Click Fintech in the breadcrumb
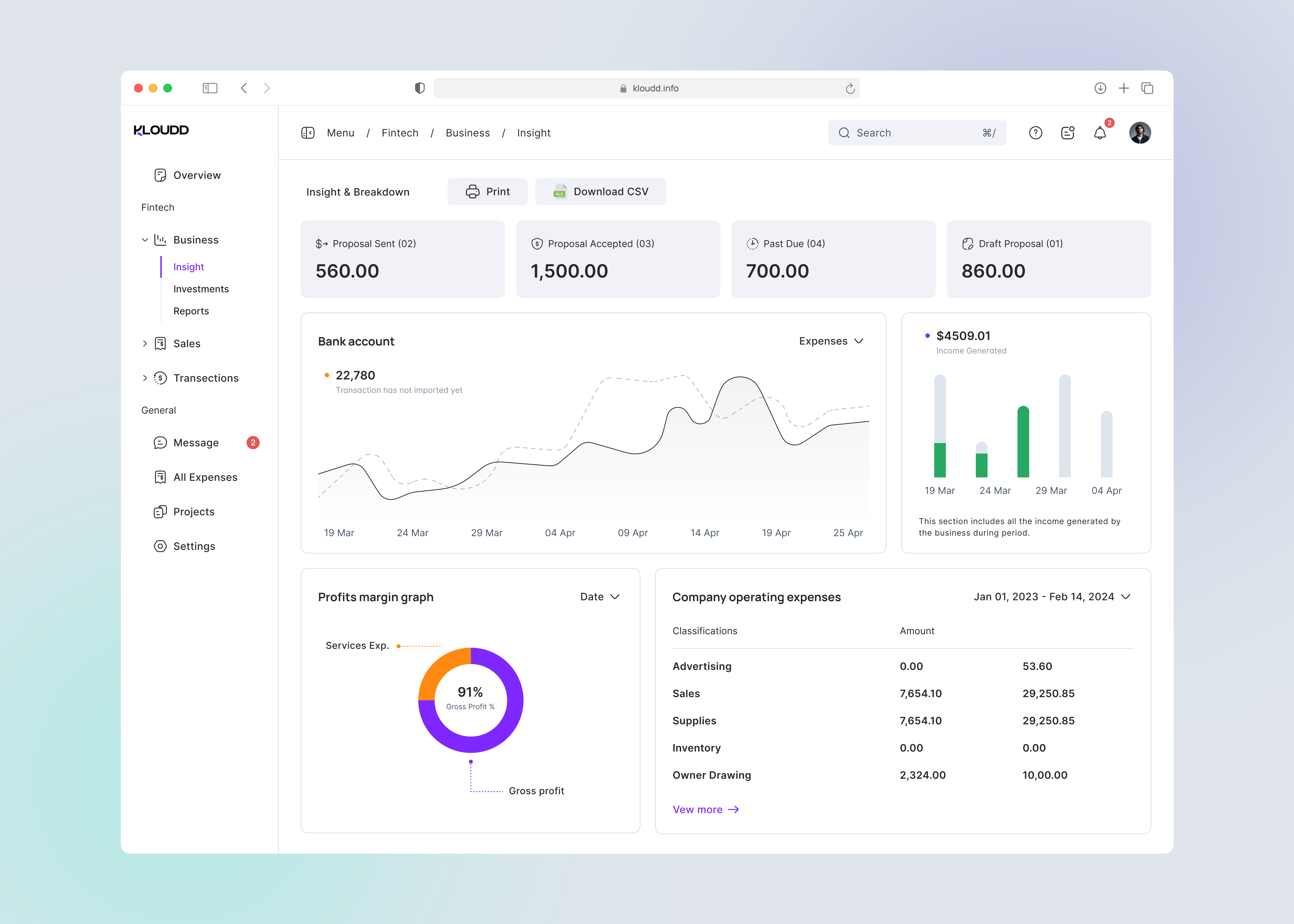Screen dimensions: 1294x924 click(400, 133)
